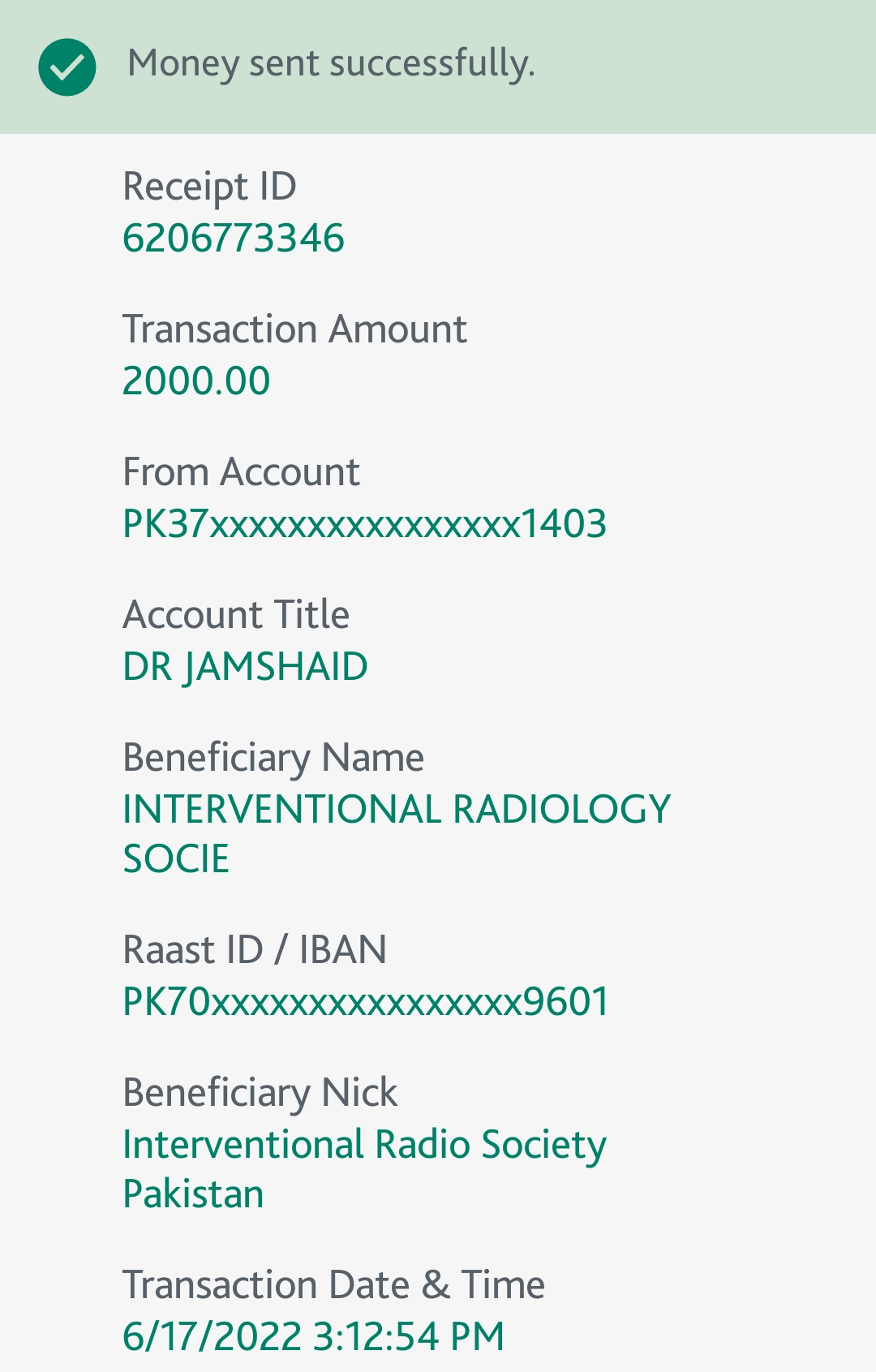The height and width of the screenshot is (1372, 876).
Task: Tap the Interventional Radio Society nickname line
Action: pos(364,1145)
